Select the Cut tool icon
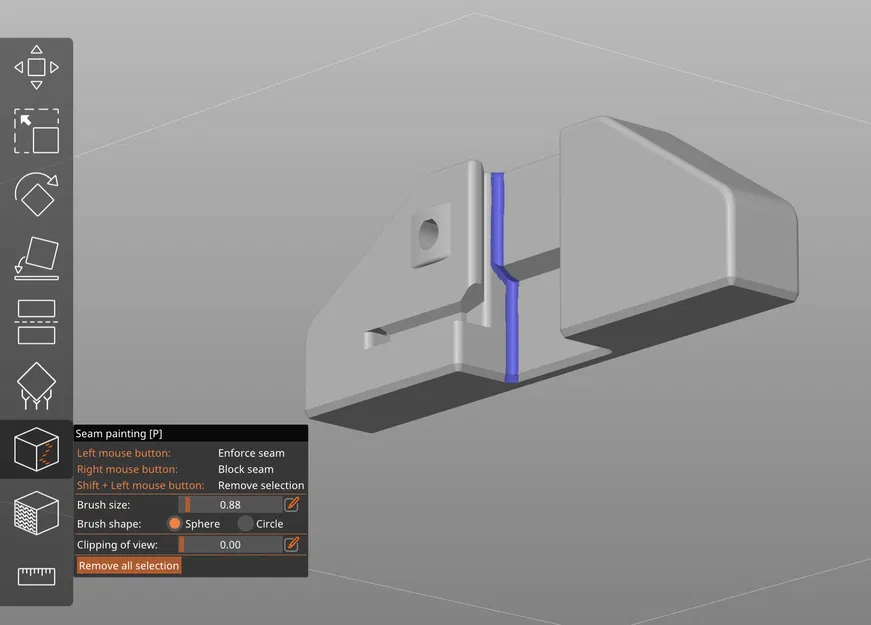 point(36,322)
